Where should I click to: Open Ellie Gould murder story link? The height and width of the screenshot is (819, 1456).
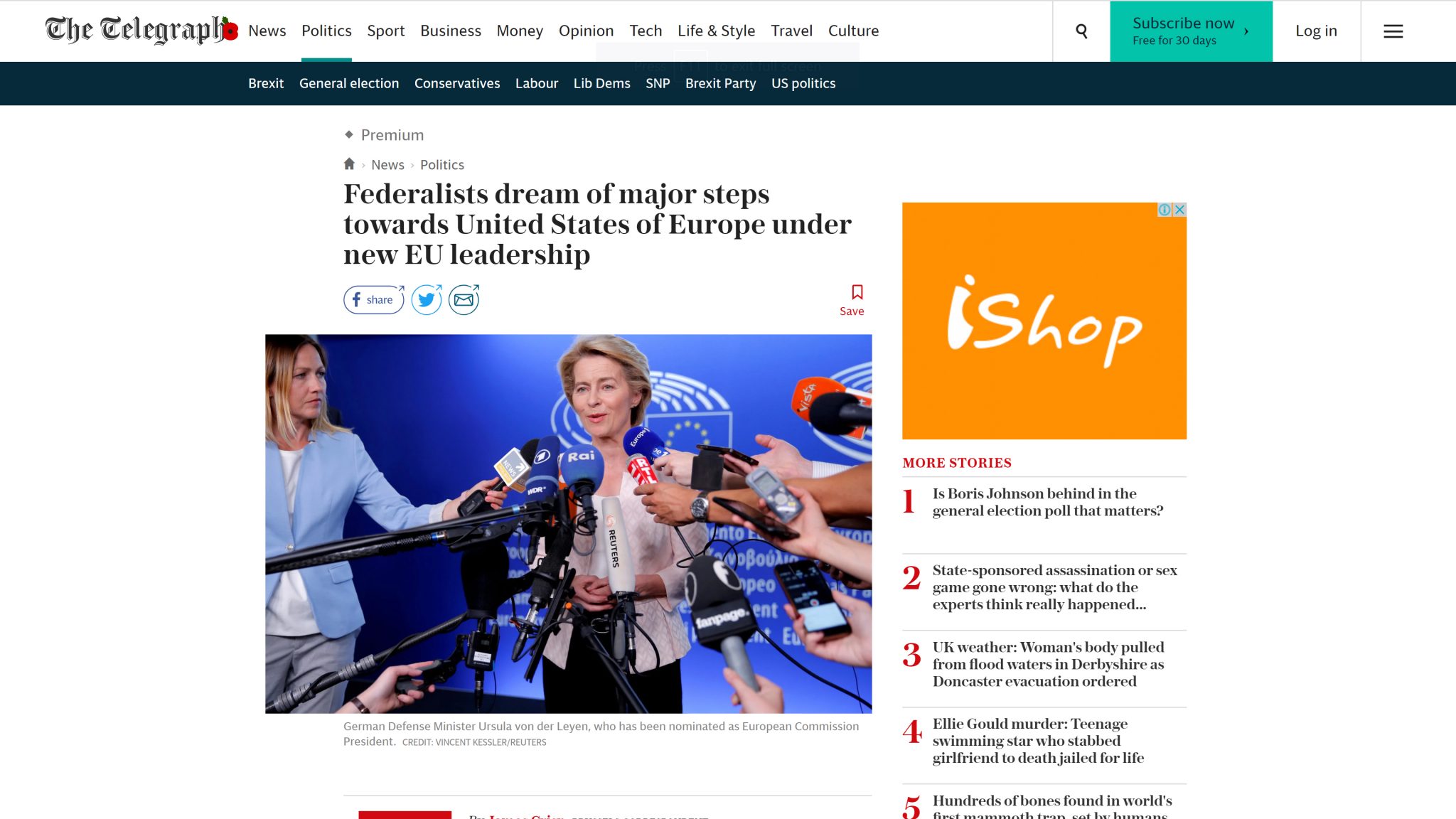click(1038, 741)
